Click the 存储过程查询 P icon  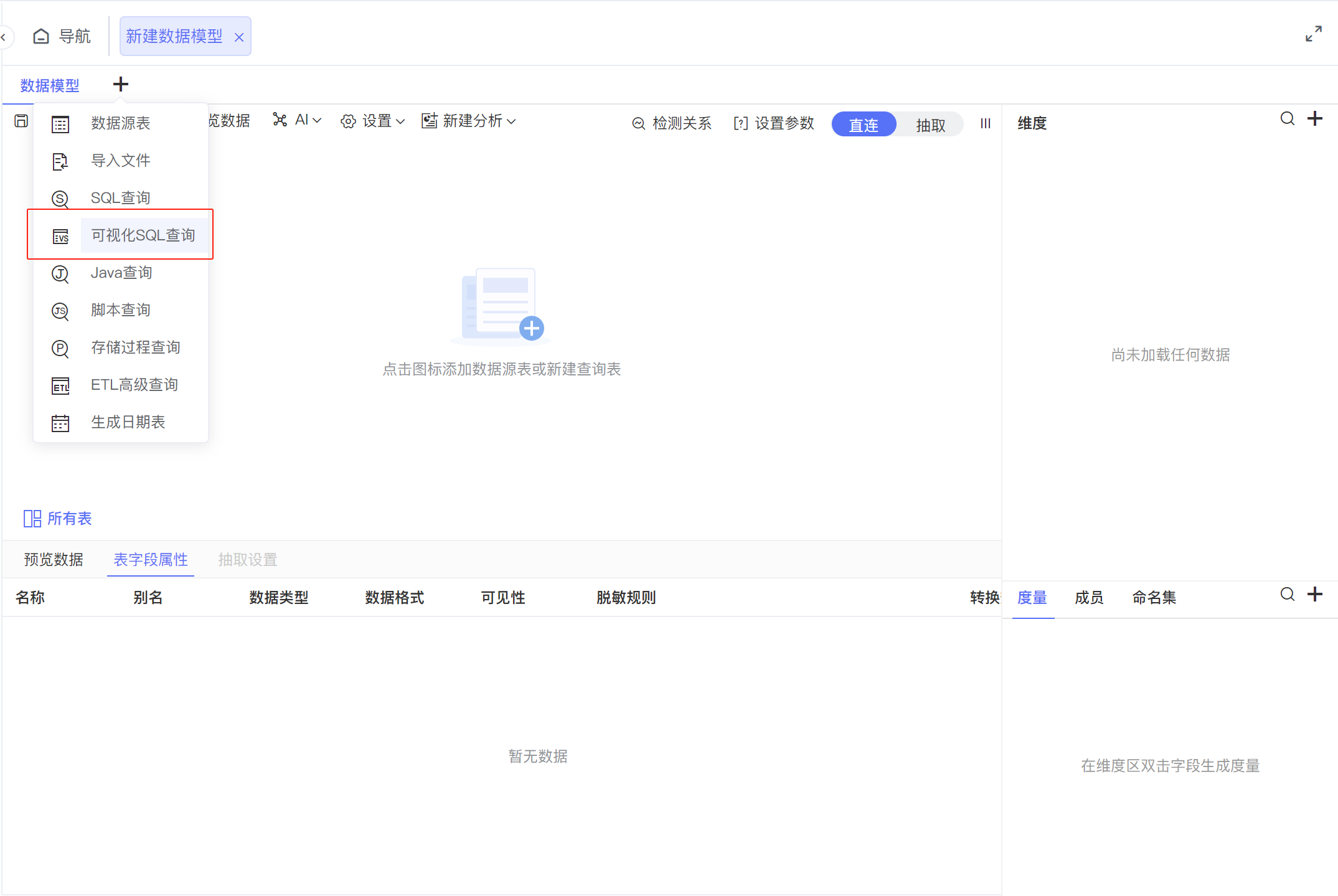tap(60, 349)
